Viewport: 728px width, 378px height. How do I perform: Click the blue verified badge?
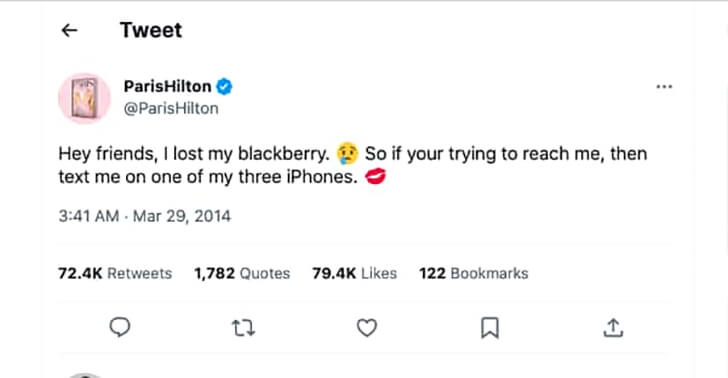[224, 86]
